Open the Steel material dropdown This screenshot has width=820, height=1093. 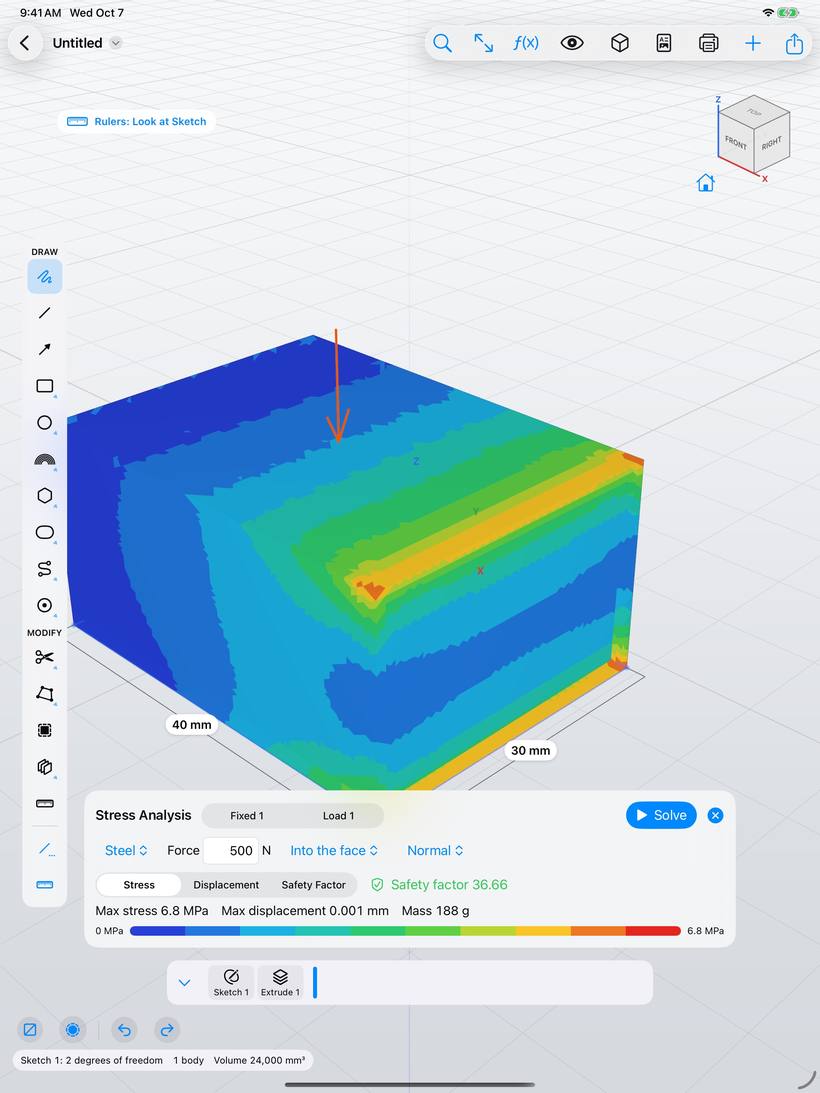[126, 850]
